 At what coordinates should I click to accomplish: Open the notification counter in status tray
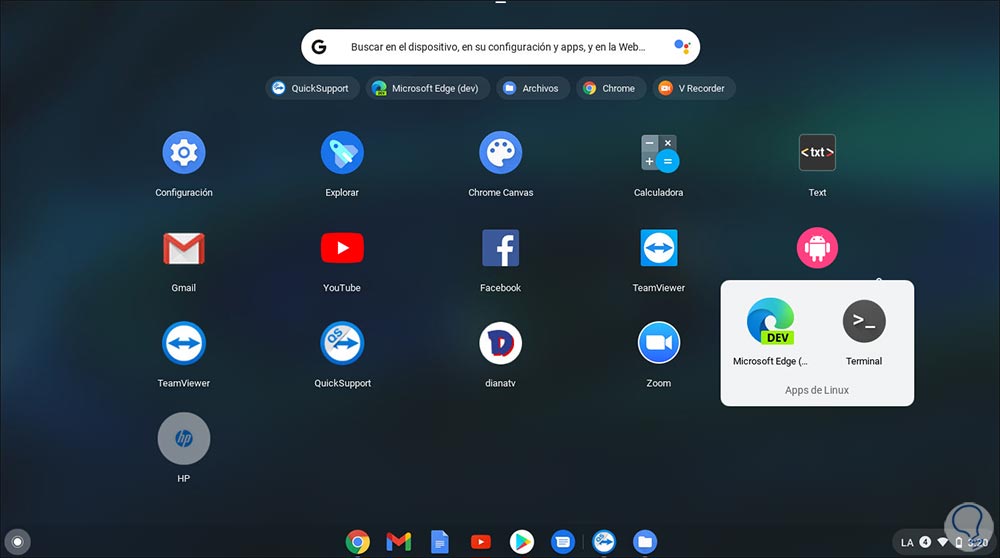925,542
